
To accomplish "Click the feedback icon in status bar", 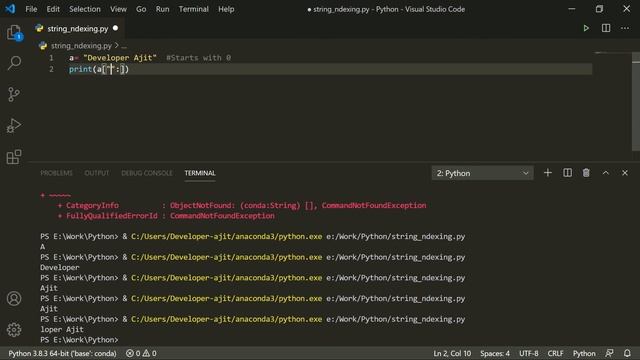I will tap(609, 353).
